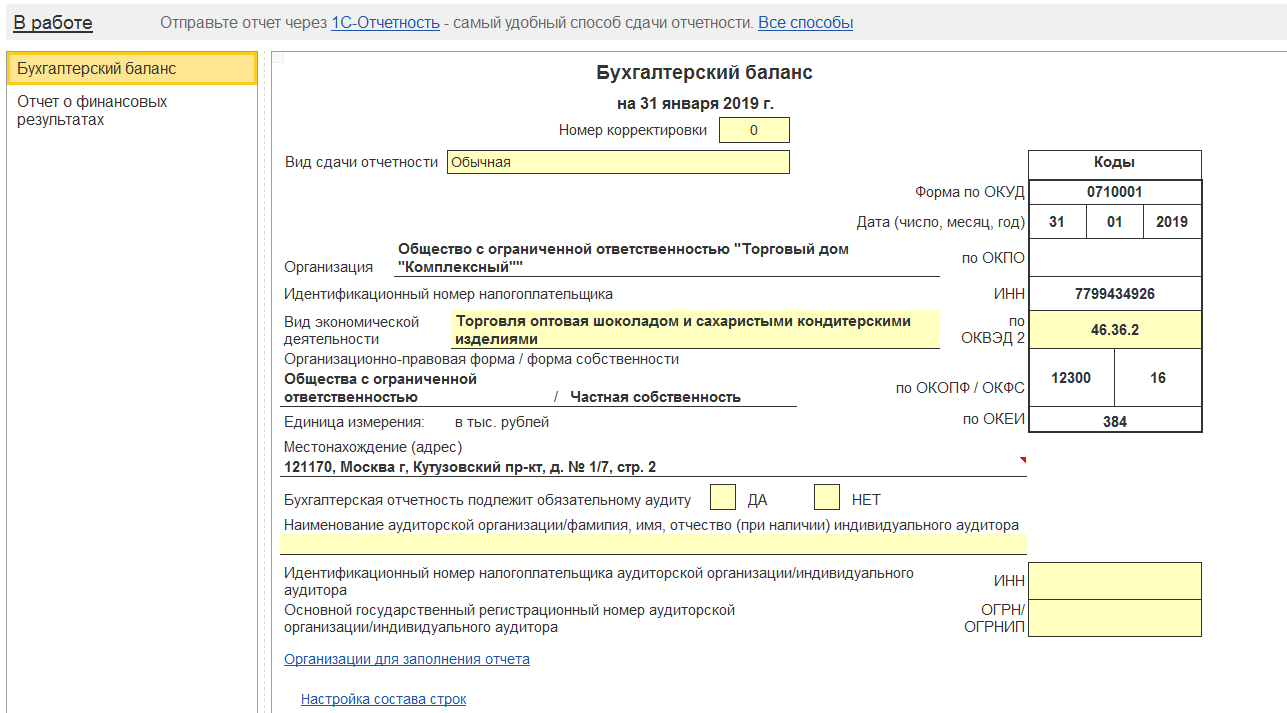
Task: Click the red comment marker by the address
Action: 1022,459
